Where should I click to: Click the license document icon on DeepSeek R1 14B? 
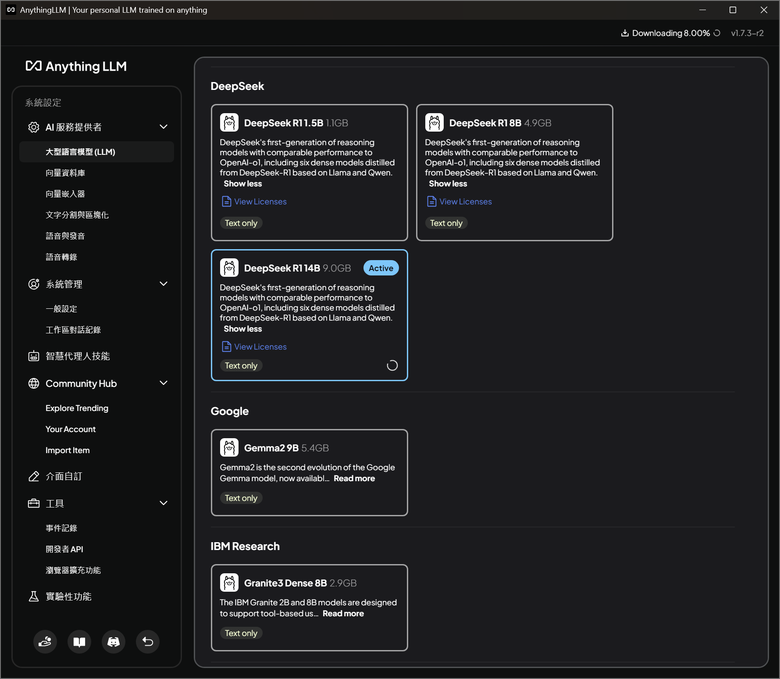point(226,347)
